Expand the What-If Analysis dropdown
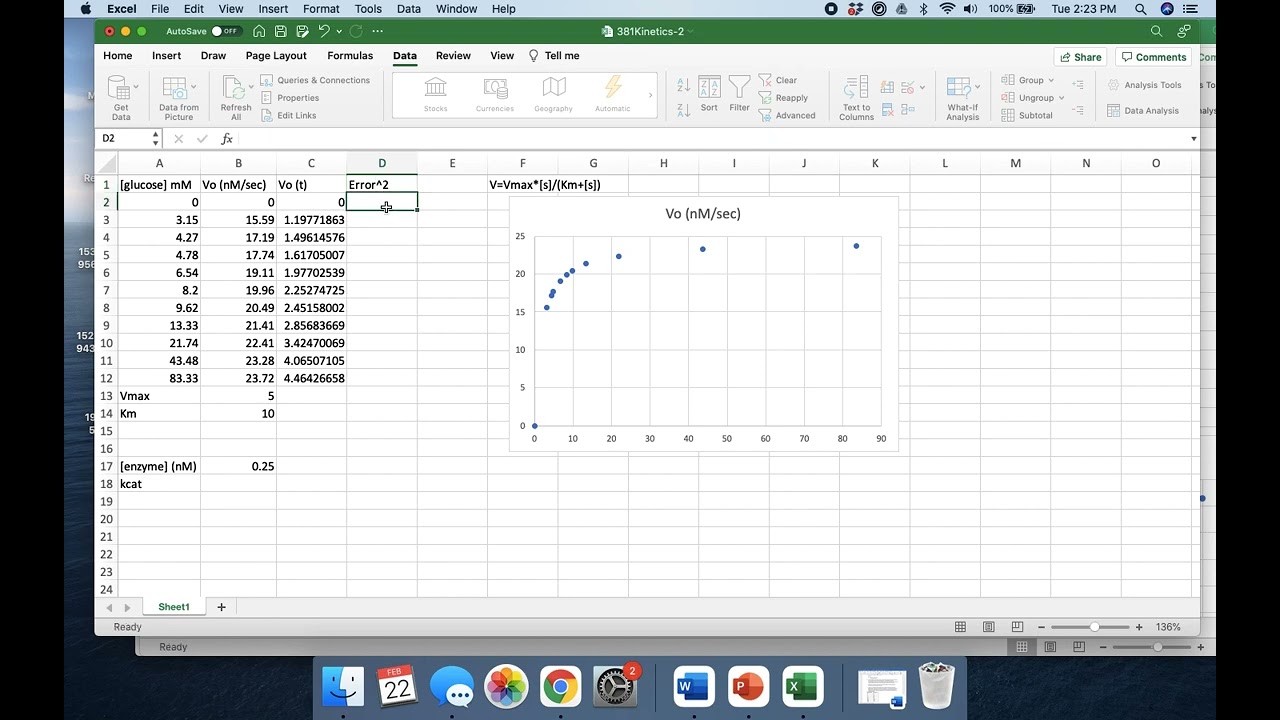This screenshot has height=720, width=1280. (977, 86)
